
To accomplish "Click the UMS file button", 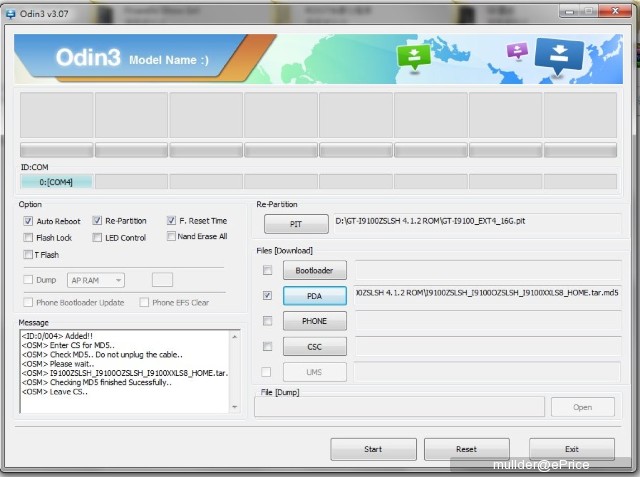I will coord(315,372).
